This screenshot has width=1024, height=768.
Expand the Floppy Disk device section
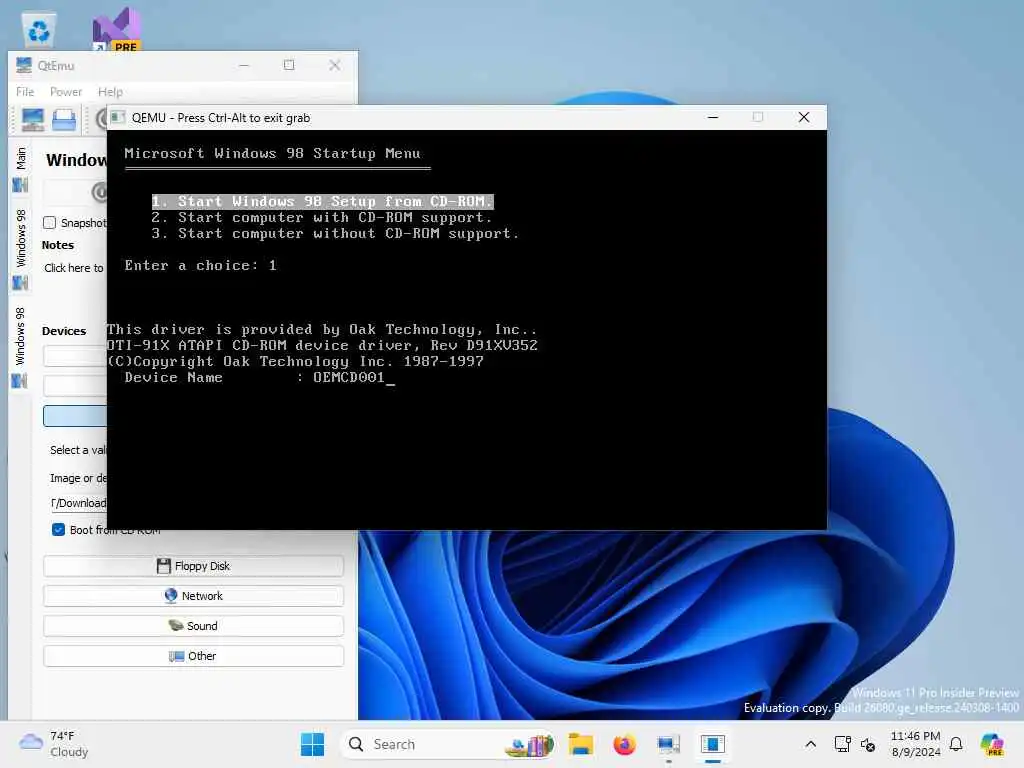point(193,566)
